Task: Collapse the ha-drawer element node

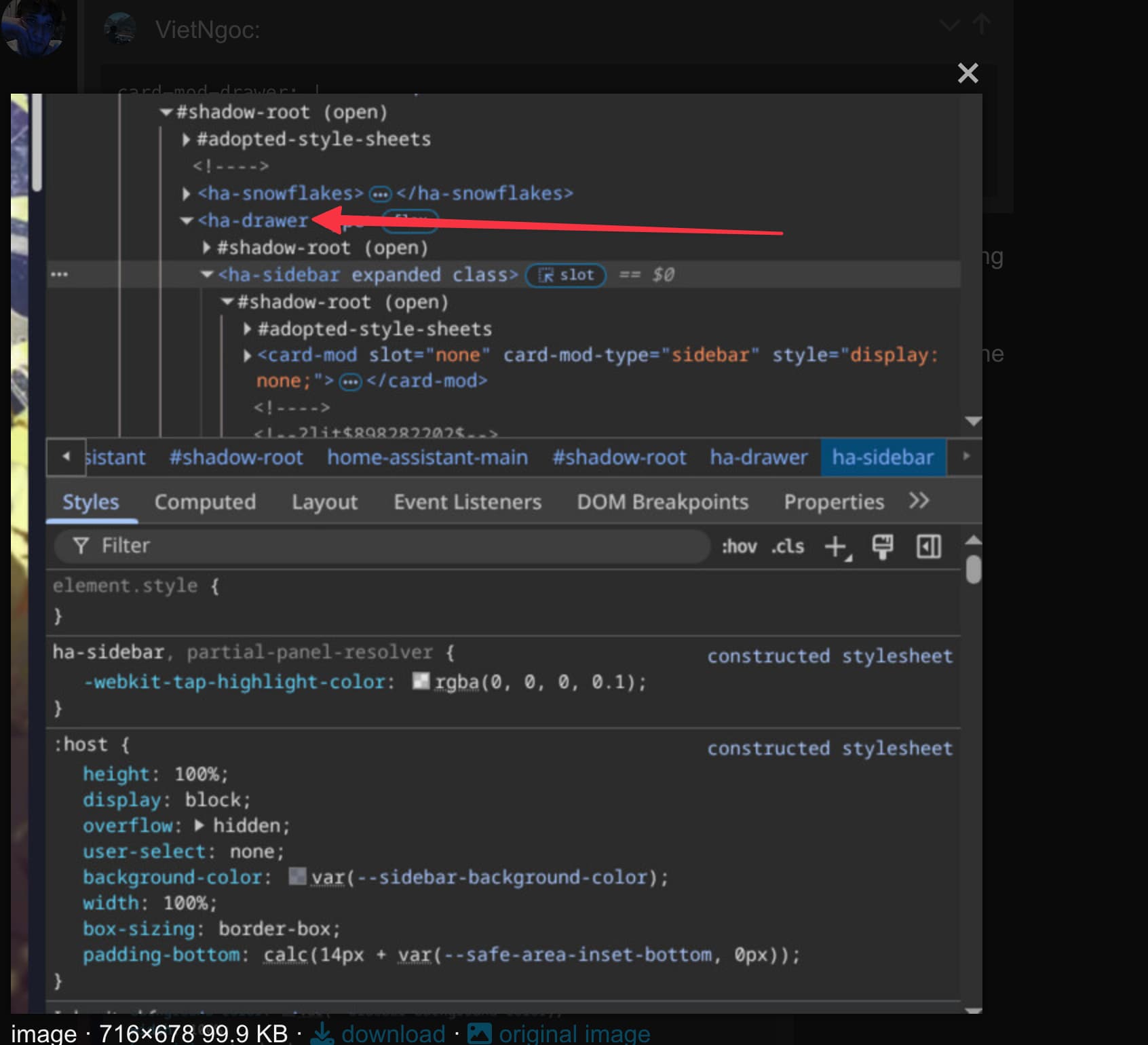Action: pyautogui.click(x=187, y=221)
